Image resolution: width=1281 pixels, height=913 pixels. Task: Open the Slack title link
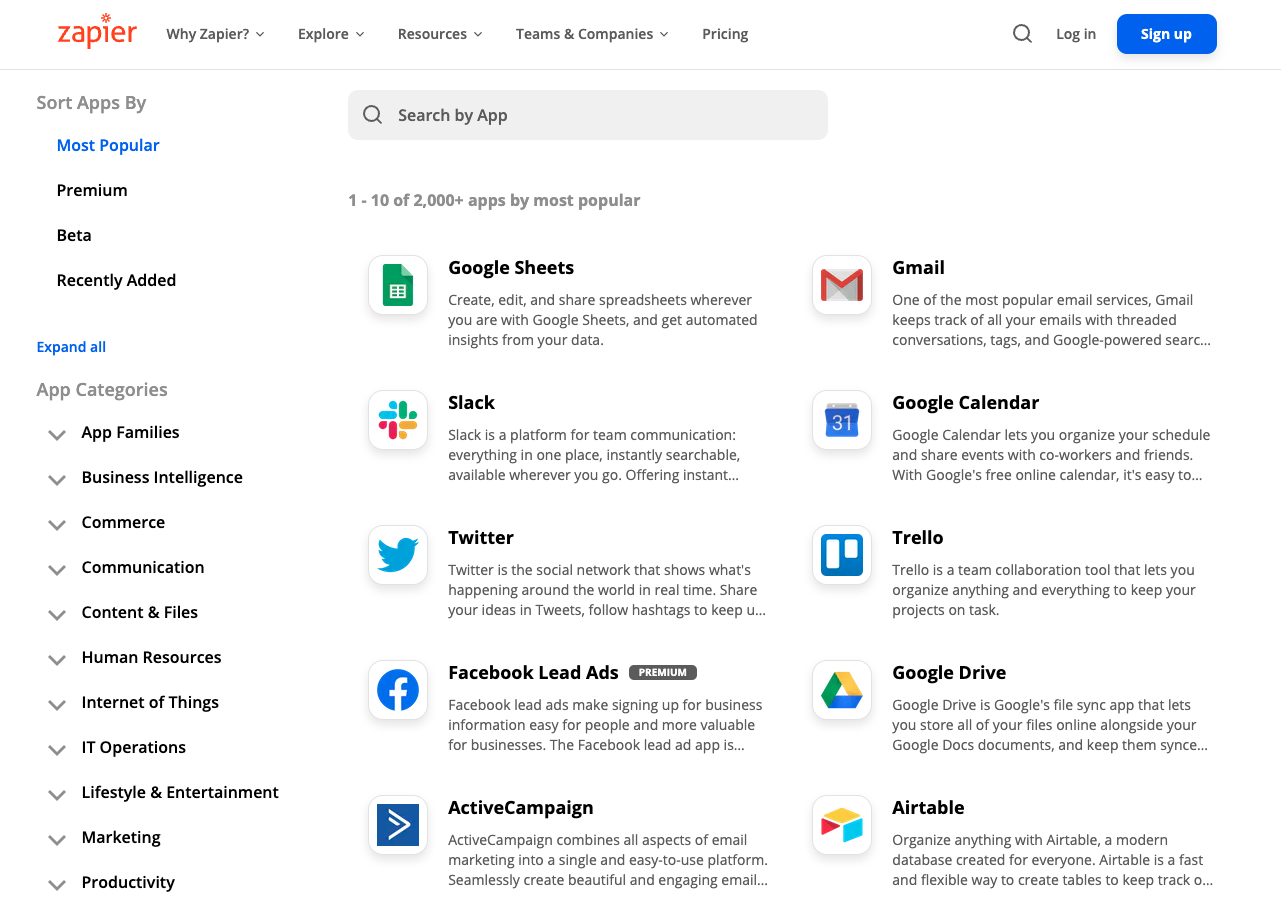tap(471, 403)
